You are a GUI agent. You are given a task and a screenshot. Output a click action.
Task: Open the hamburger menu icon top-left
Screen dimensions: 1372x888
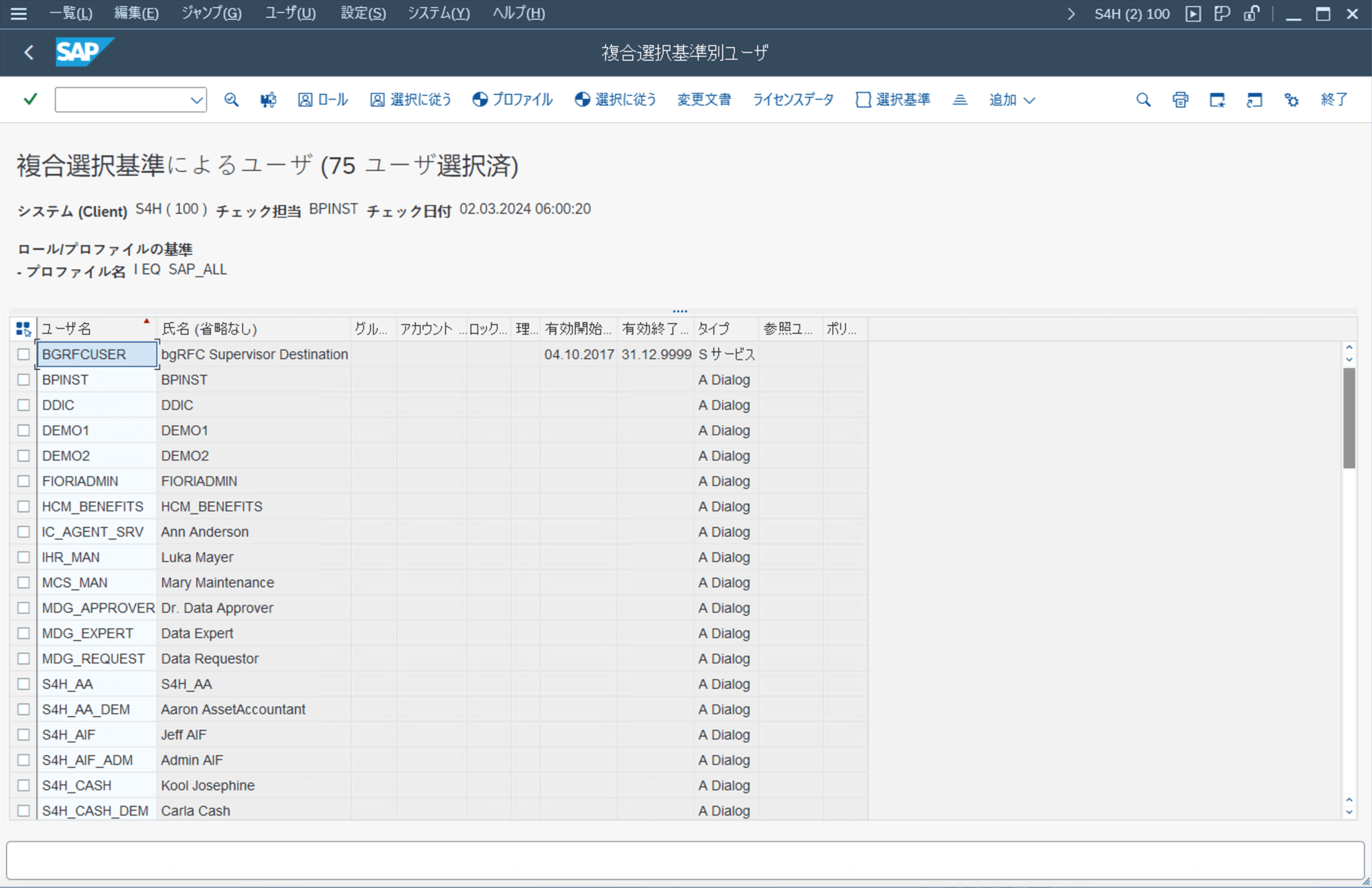click(x=18, y=13)
